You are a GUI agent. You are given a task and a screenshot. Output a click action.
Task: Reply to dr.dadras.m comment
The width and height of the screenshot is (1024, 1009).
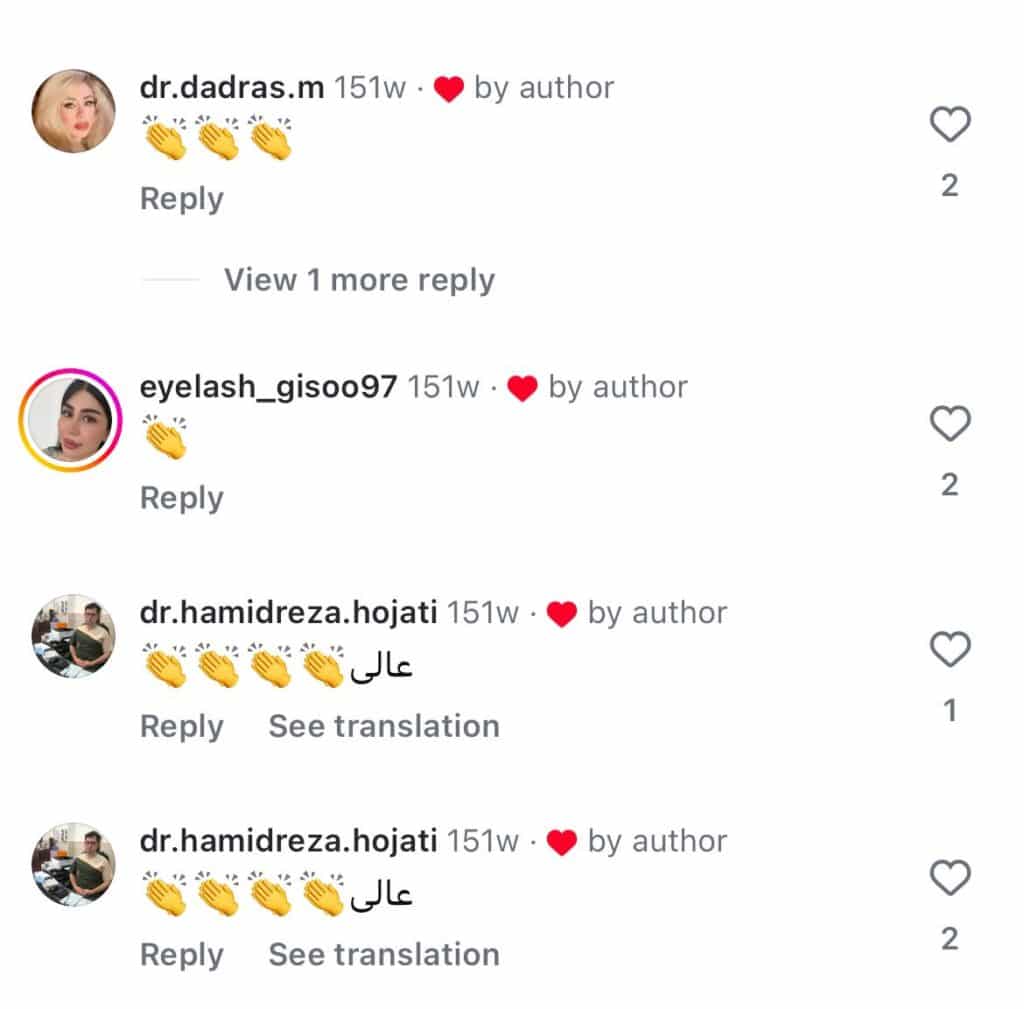(182, 199)
